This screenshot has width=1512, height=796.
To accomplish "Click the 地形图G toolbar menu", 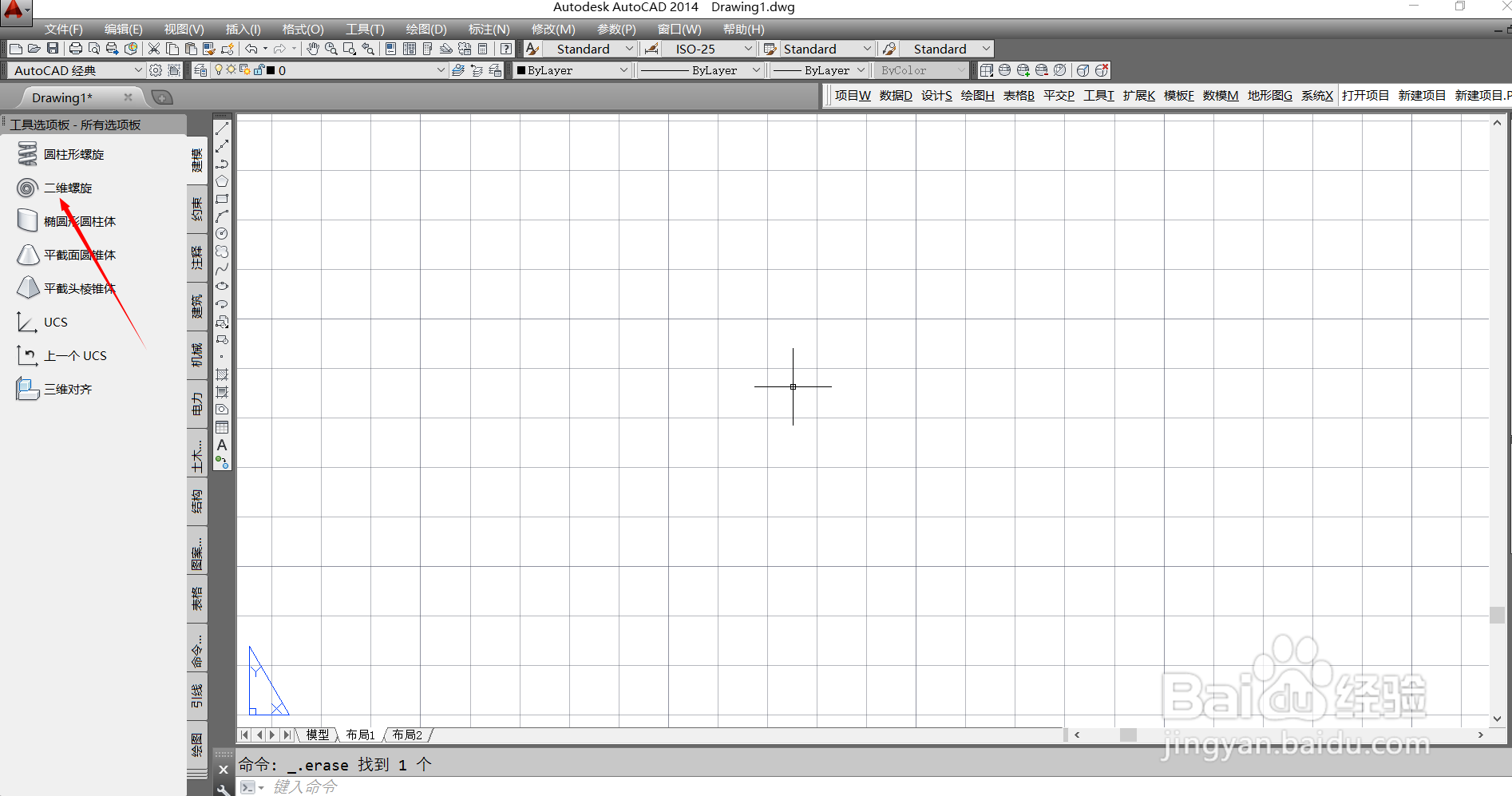I will tap(1269, 96).
